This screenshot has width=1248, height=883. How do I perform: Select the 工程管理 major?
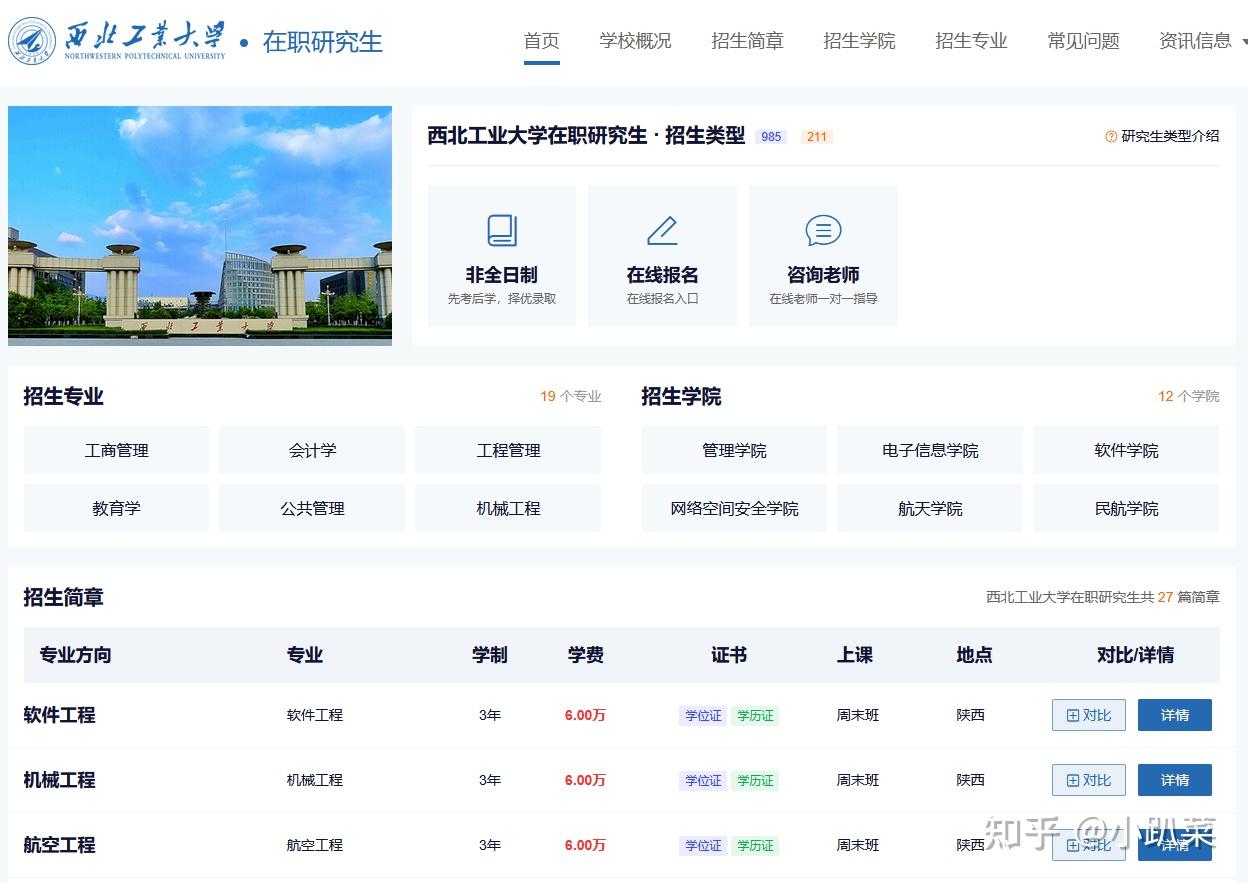[508, 451]
